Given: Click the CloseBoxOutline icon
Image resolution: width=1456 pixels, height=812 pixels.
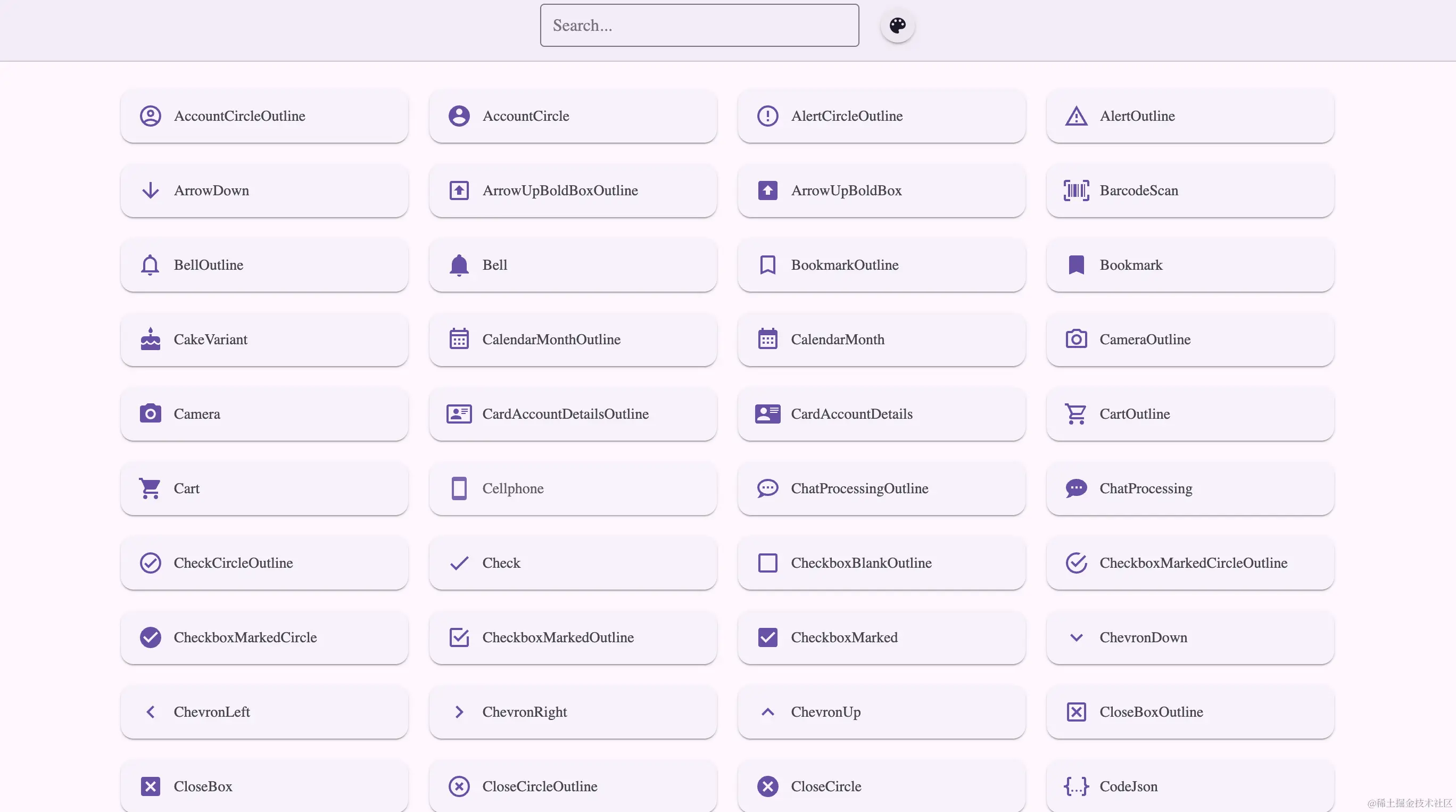Looking at the screenshot, I should tap(1076, 712).
